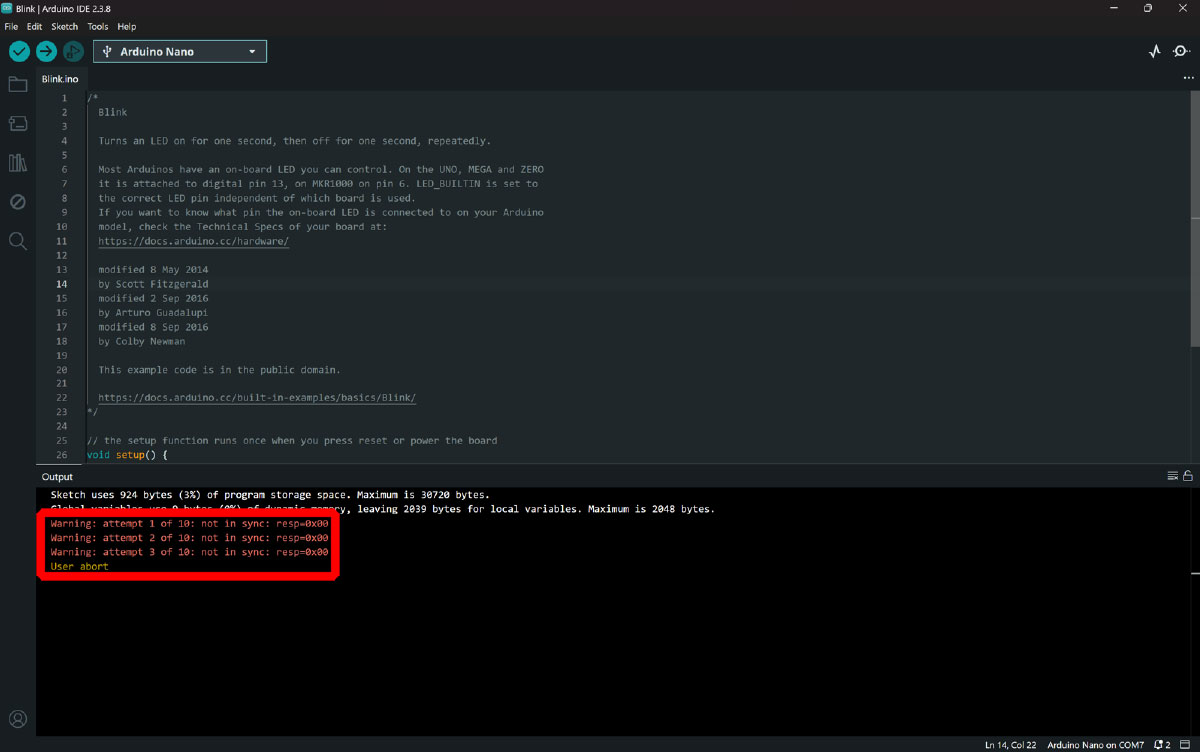The height and width of the screenshot is (752, 1200).
Task: Open the Arduino Nano board selector dropdown
Action: pos(180,51)
